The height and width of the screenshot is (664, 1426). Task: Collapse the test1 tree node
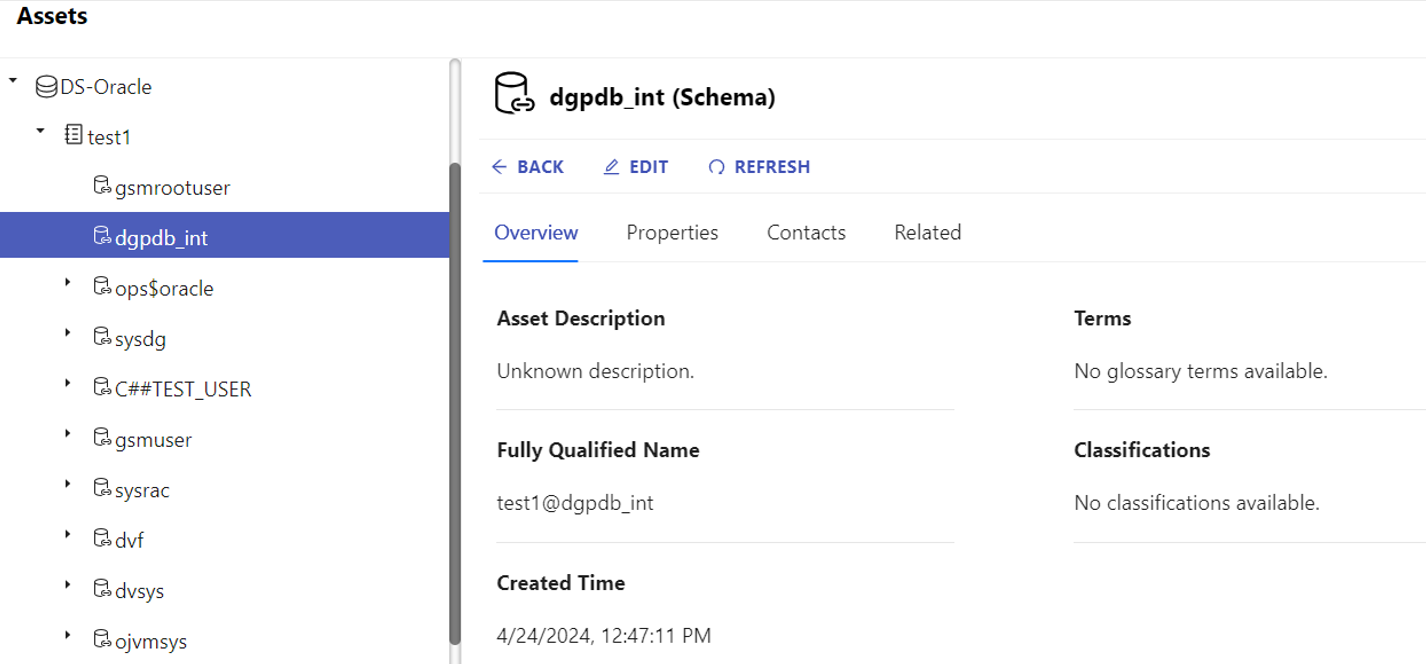point(40,130)
